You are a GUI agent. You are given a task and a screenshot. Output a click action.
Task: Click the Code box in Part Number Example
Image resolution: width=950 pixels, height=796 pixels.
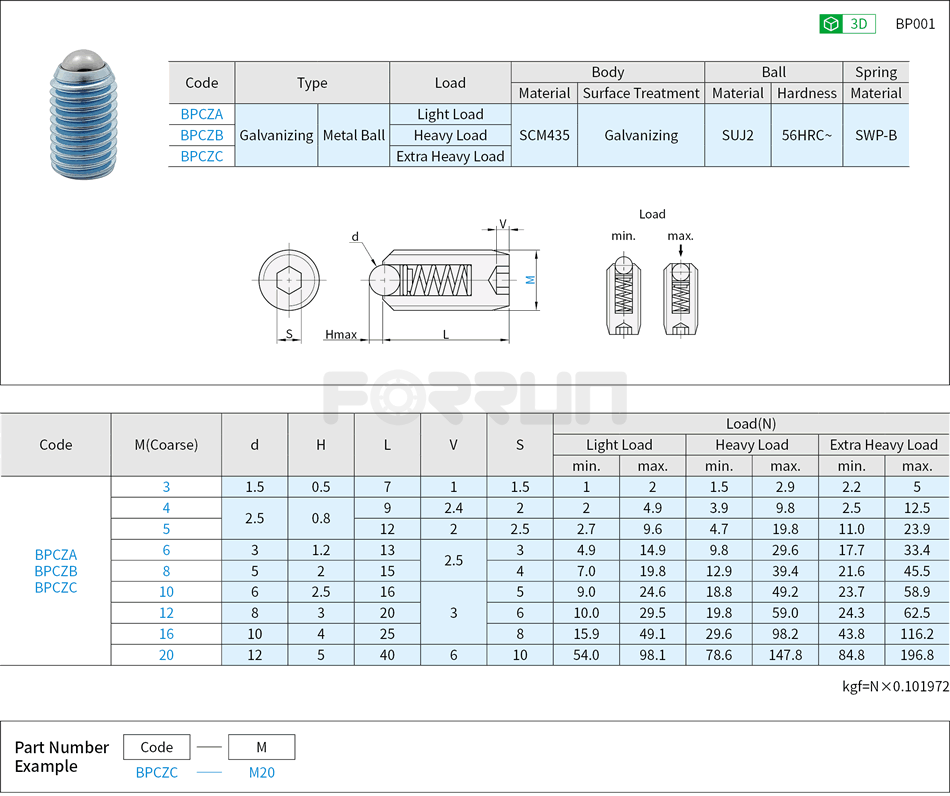pos(157,747)
